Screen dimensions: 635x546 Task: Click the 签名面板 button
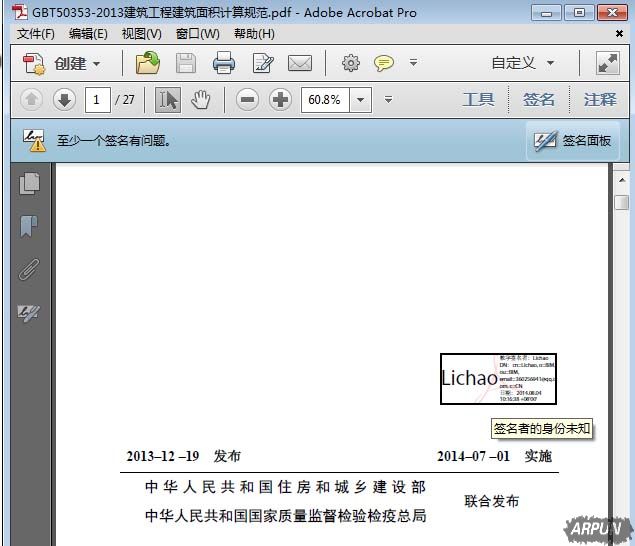point(573,141)
